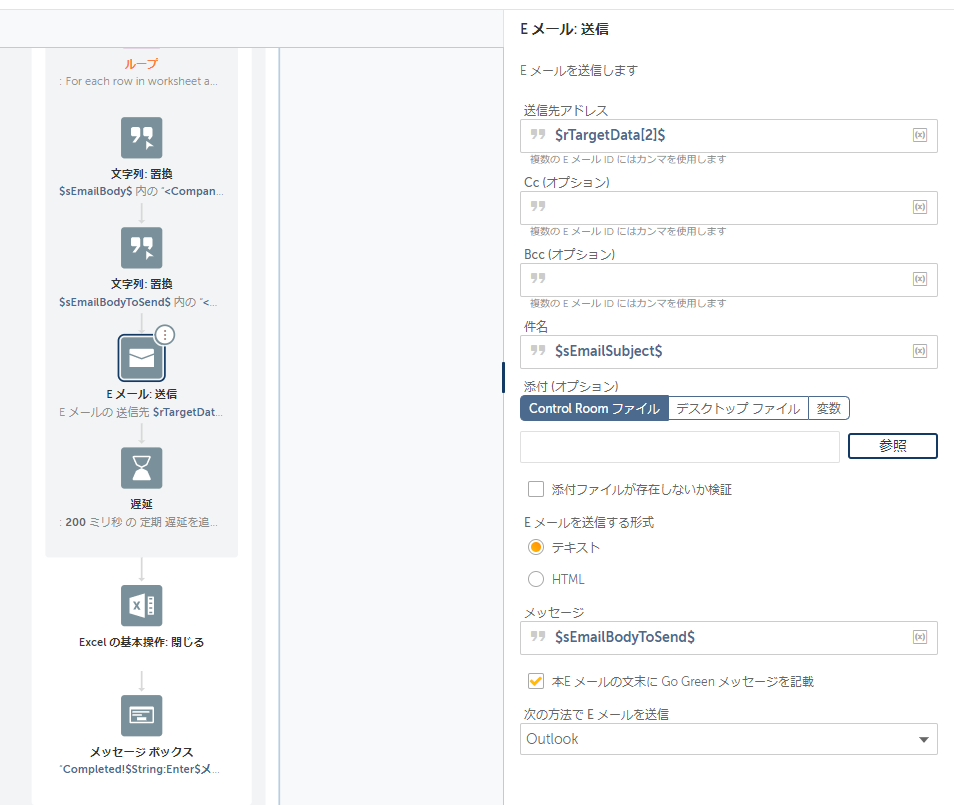
Task: Click the attachment file path input box
Action: (680, 447)
